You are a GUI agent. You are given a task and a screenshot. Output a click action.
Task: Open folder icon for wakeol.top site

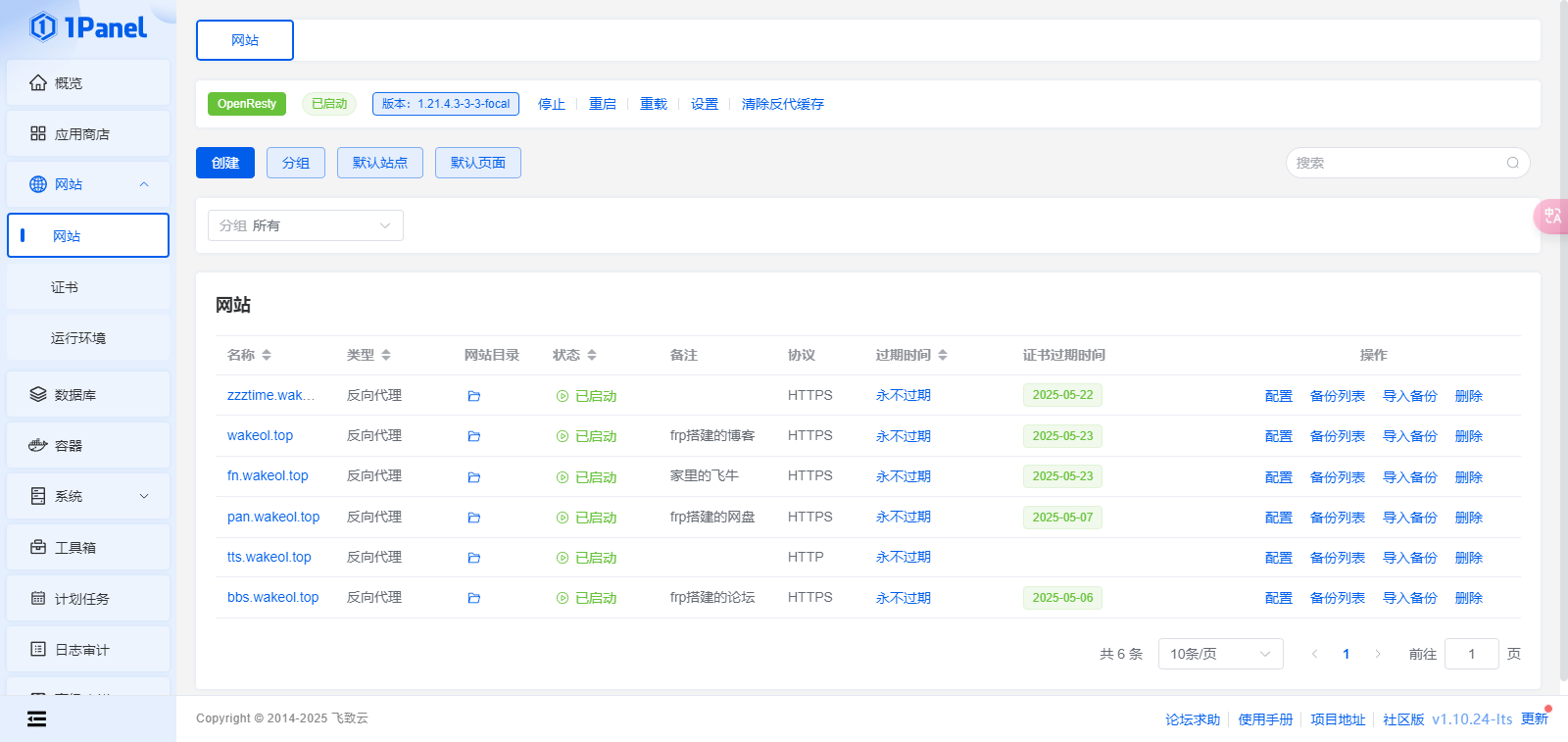[473, 436]
